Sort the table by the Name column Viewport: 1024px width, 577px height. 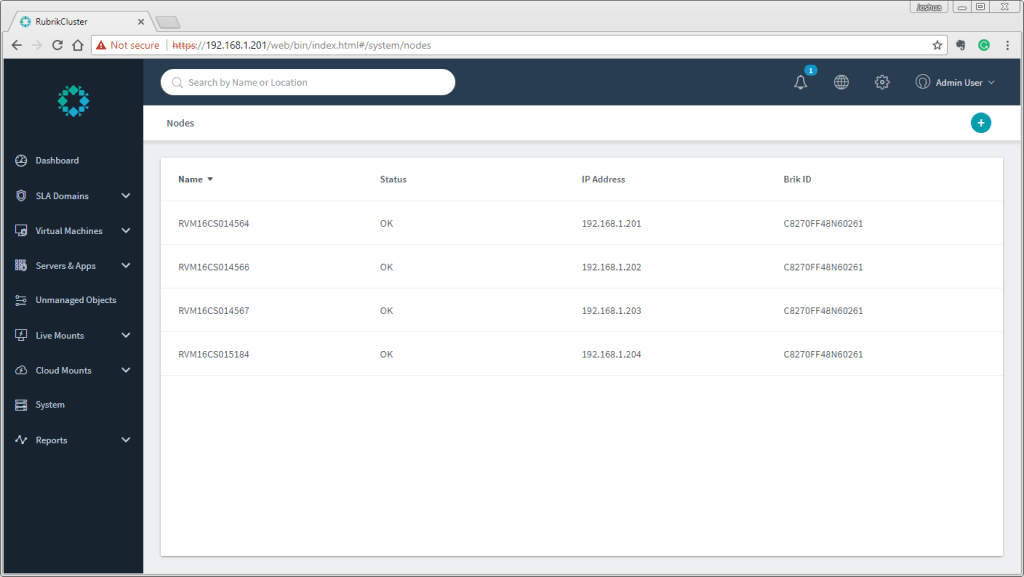pyautogui.click(x=193, y=179)
